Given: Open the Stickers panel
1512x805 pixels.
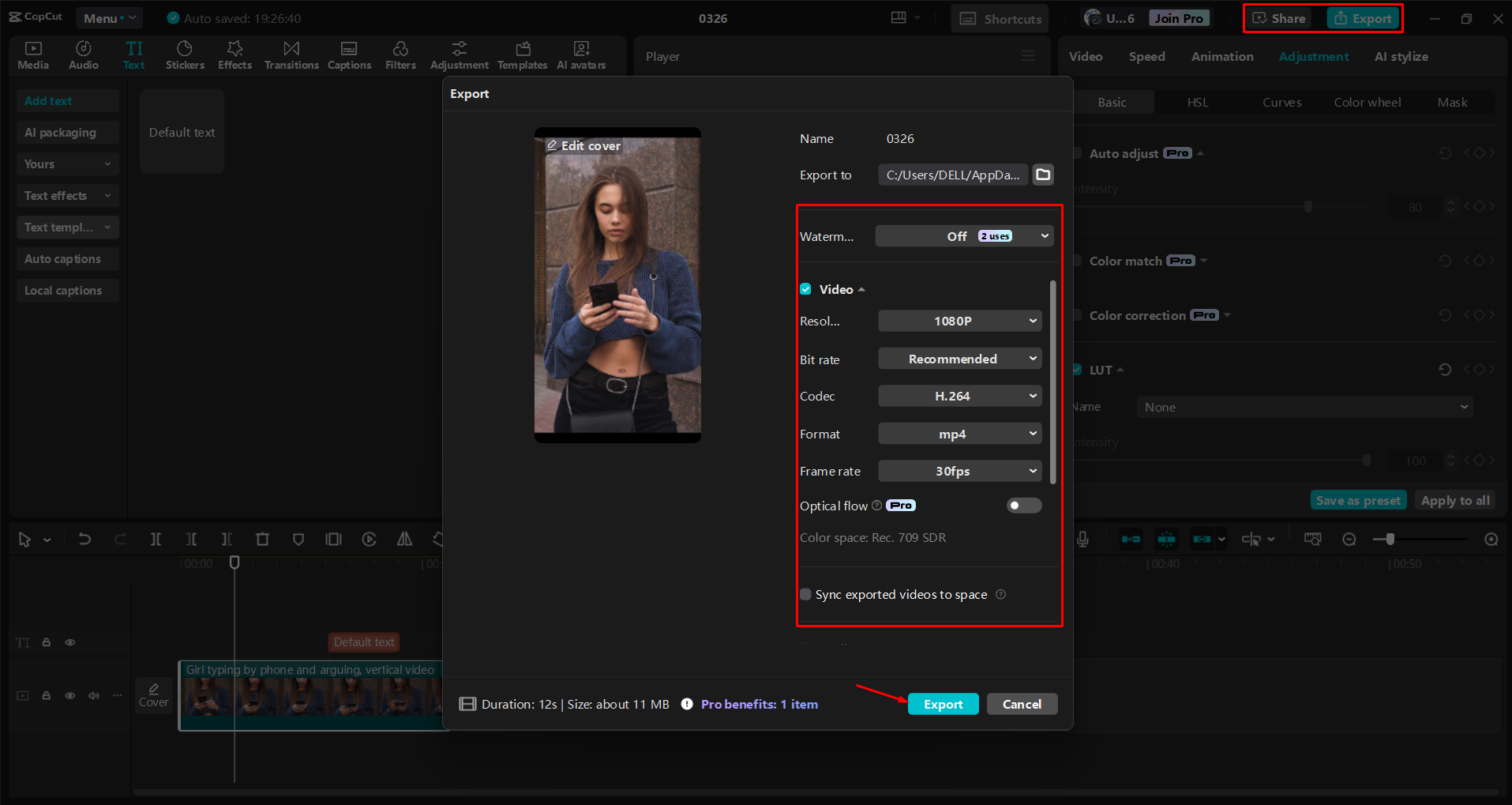Looking at the screenshot, I should (185, 55).
